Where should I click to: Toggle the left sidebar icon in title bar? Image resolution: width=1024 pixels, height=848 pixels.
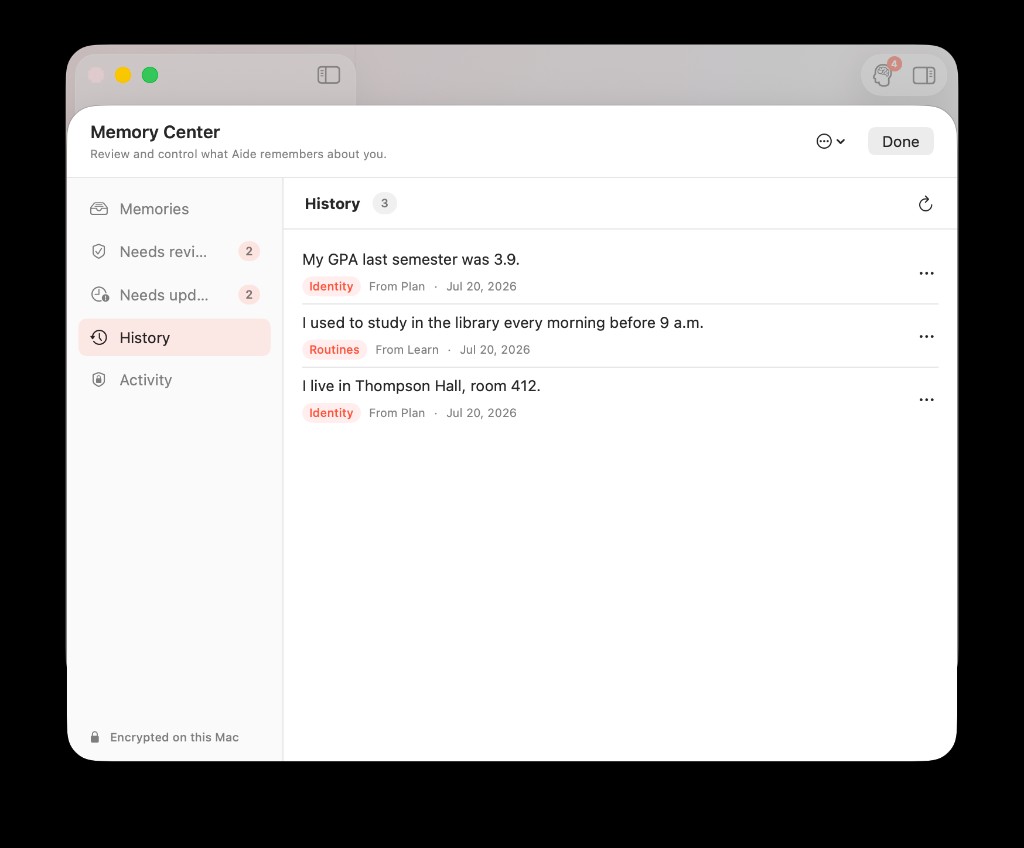click(328, 75)
